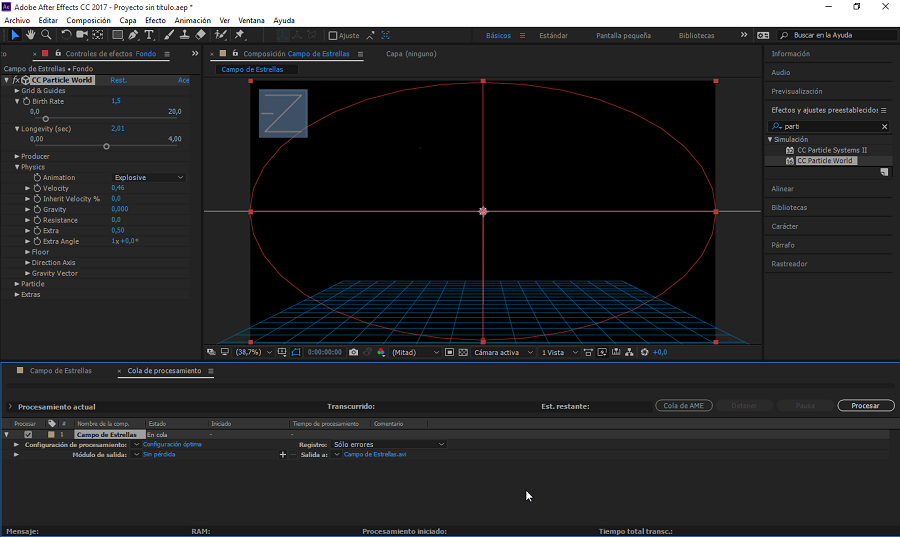
Task: Click Rest. to reset CC Particle World
Action: [119, 80]
